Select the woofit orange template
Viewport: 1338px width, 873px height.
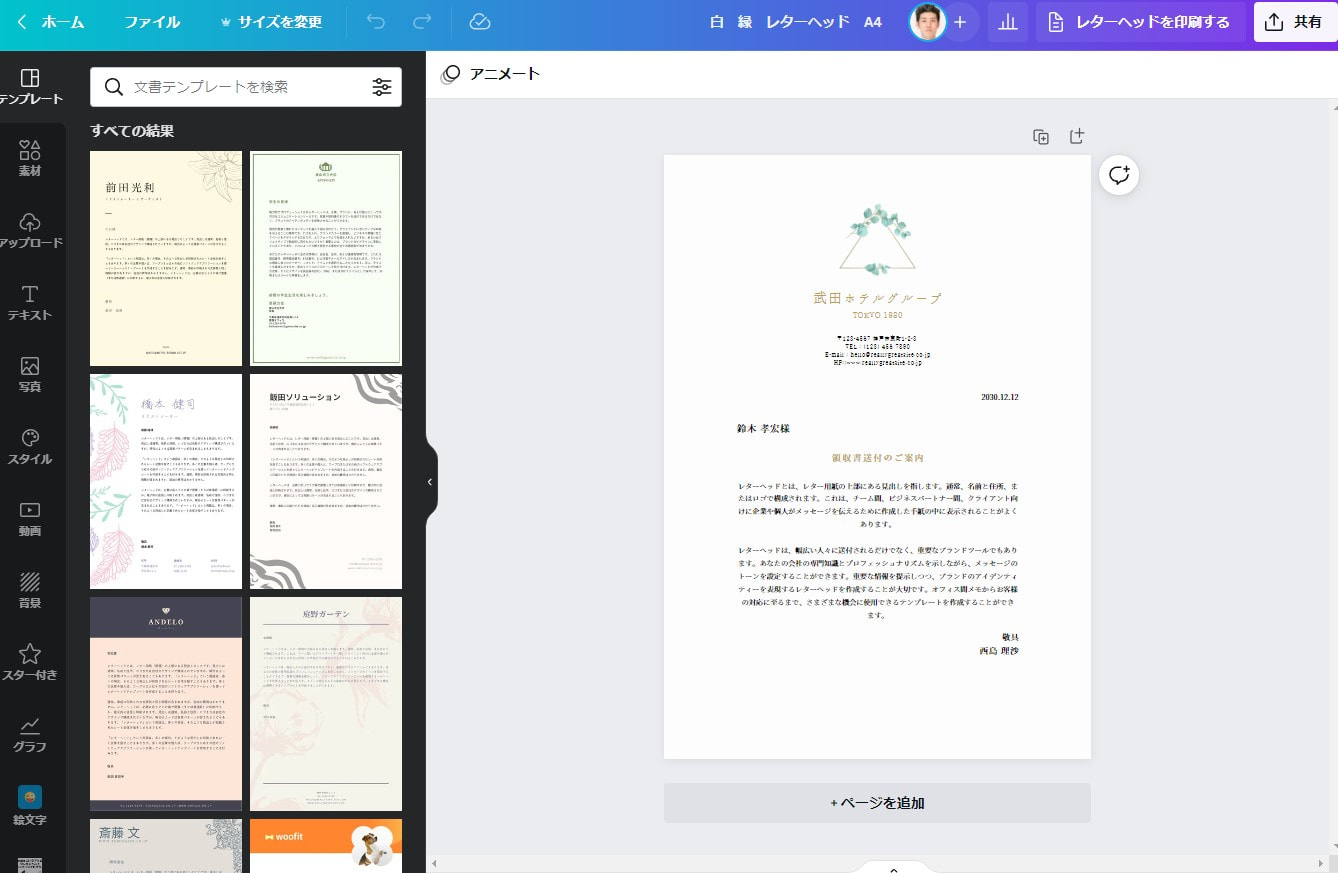tap(326, 846)
